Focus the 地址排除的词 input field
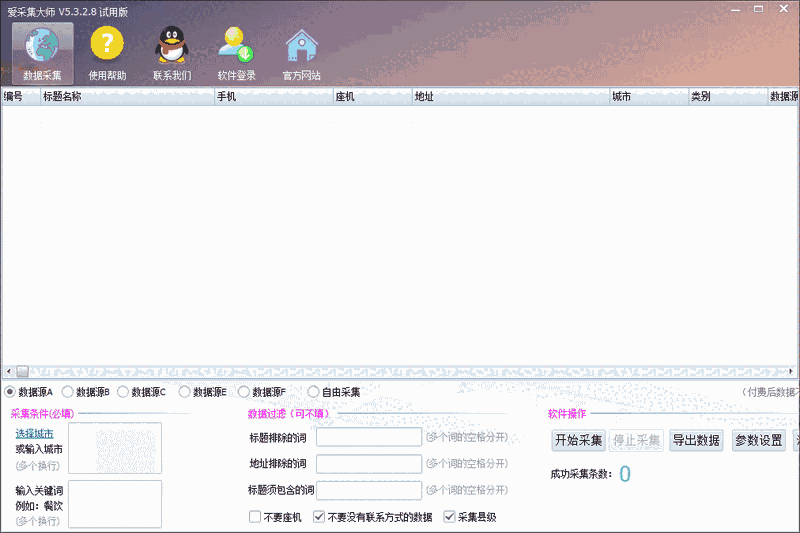Screen dimensions: 800x533 pyautogui.click(x=369, y=464)
